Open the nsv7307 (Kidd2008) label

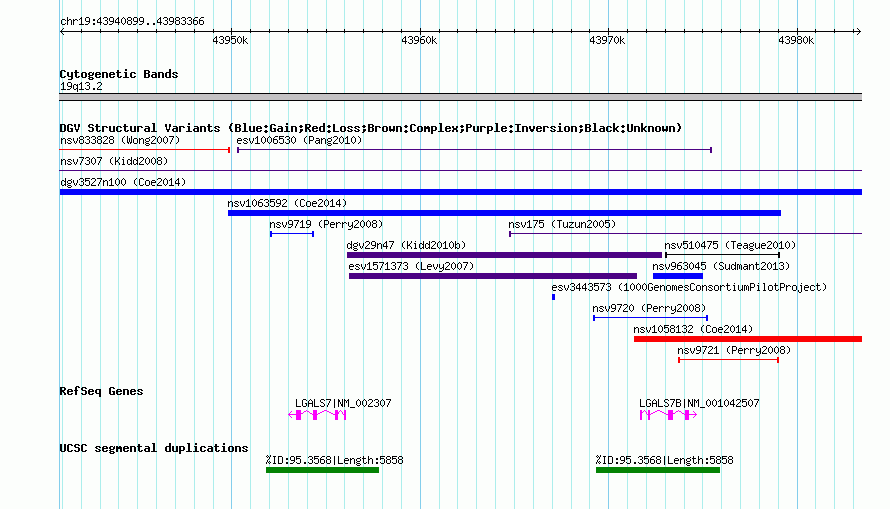(x=114, y=161)
